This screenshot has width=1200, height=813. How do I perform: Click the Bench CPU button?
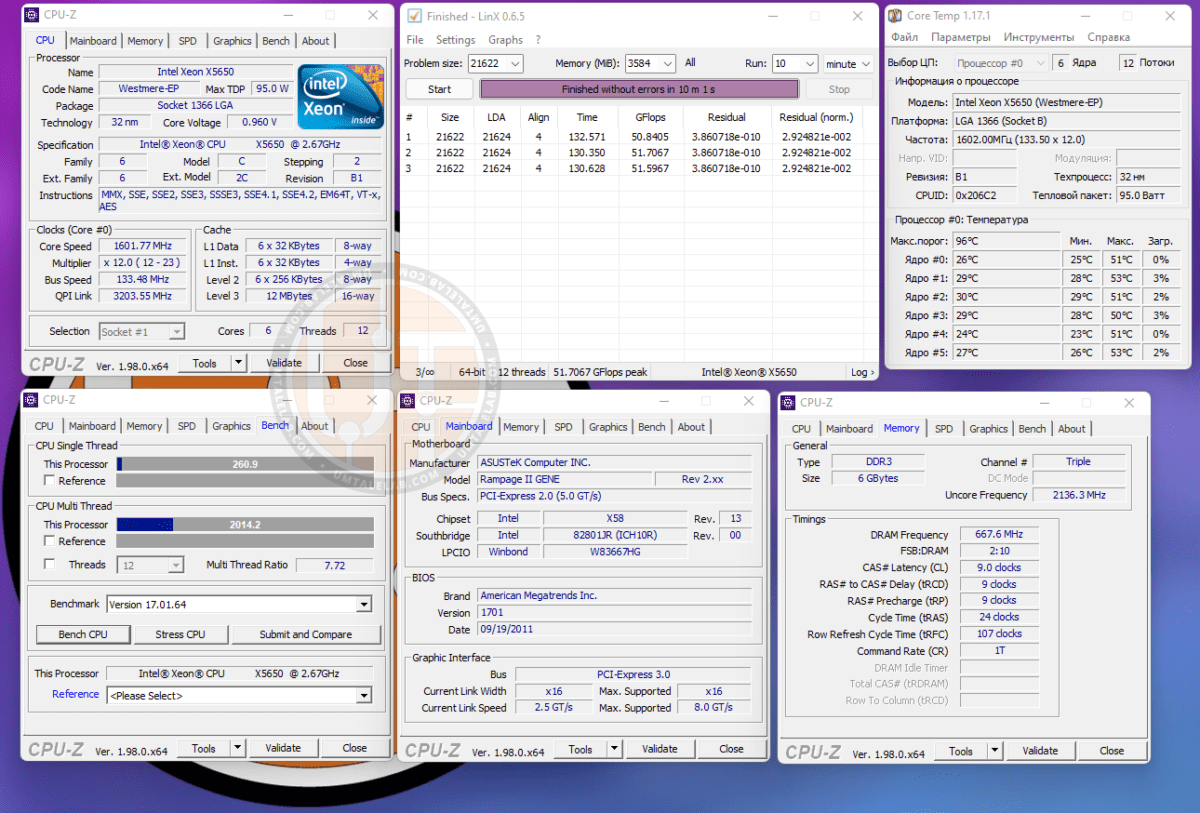83,634
